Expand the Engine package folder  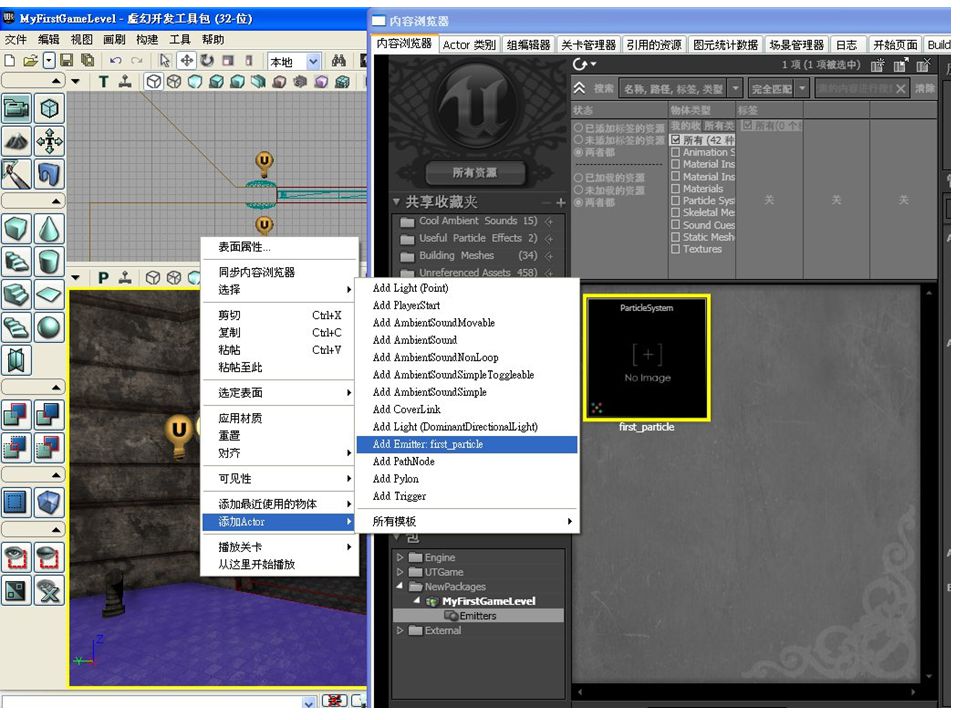[x=400, y=557]
